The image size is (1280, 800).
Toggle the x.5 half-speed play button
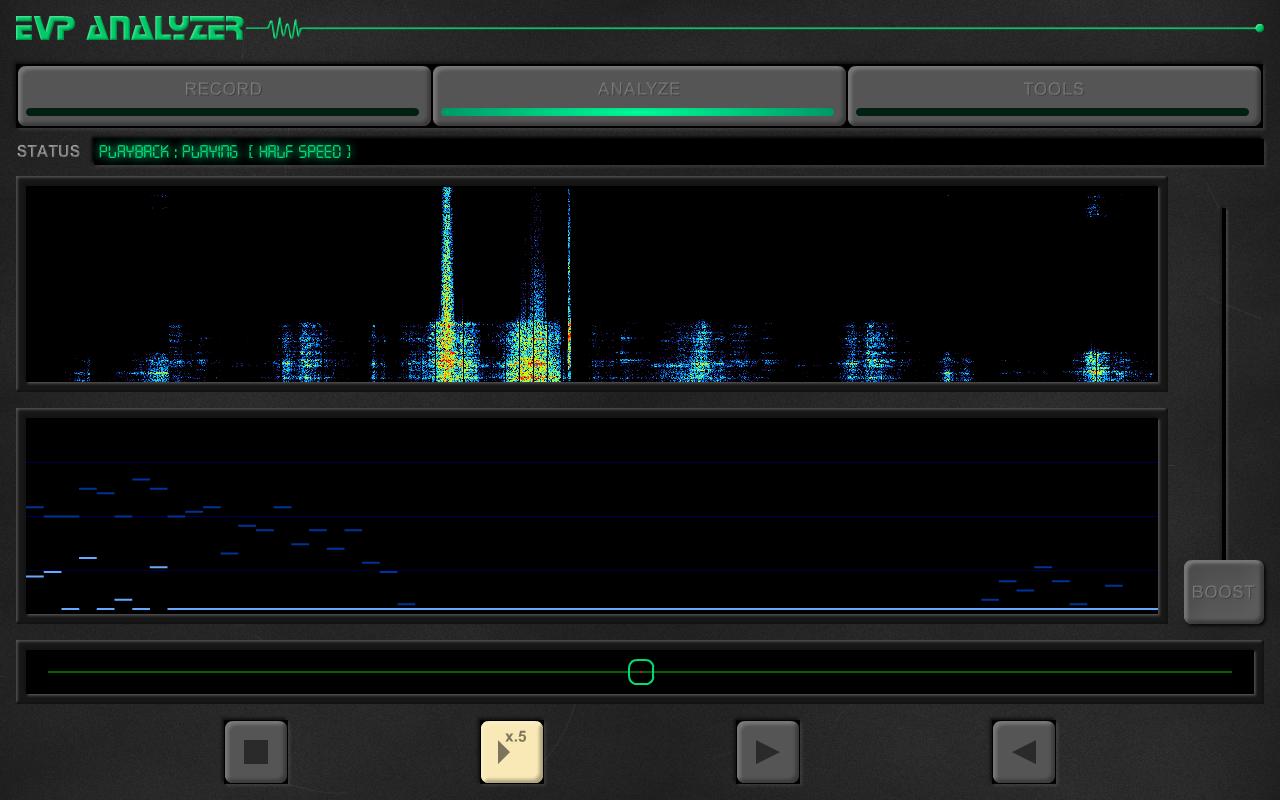coord(512,752)
